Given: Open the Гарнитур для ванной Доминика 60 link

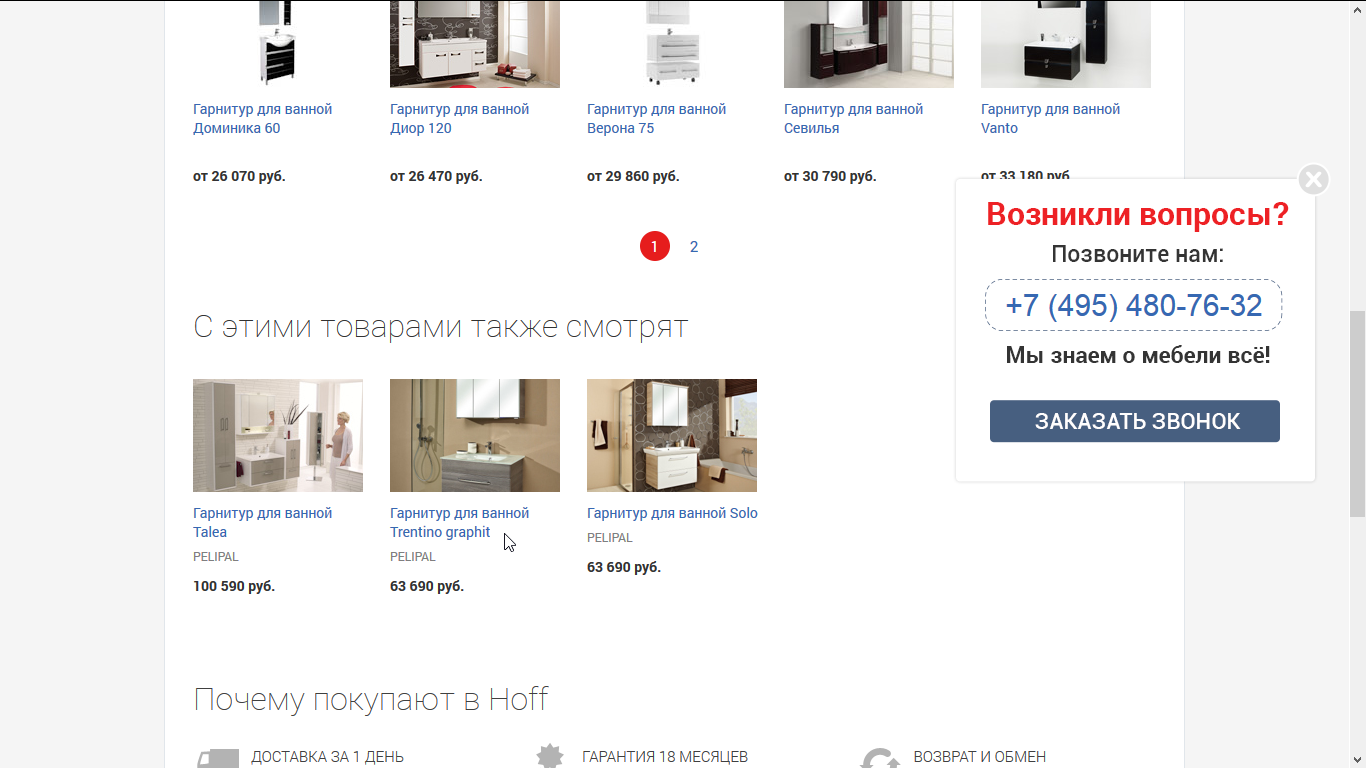Looking at the screenshot, I should [263, 118].
